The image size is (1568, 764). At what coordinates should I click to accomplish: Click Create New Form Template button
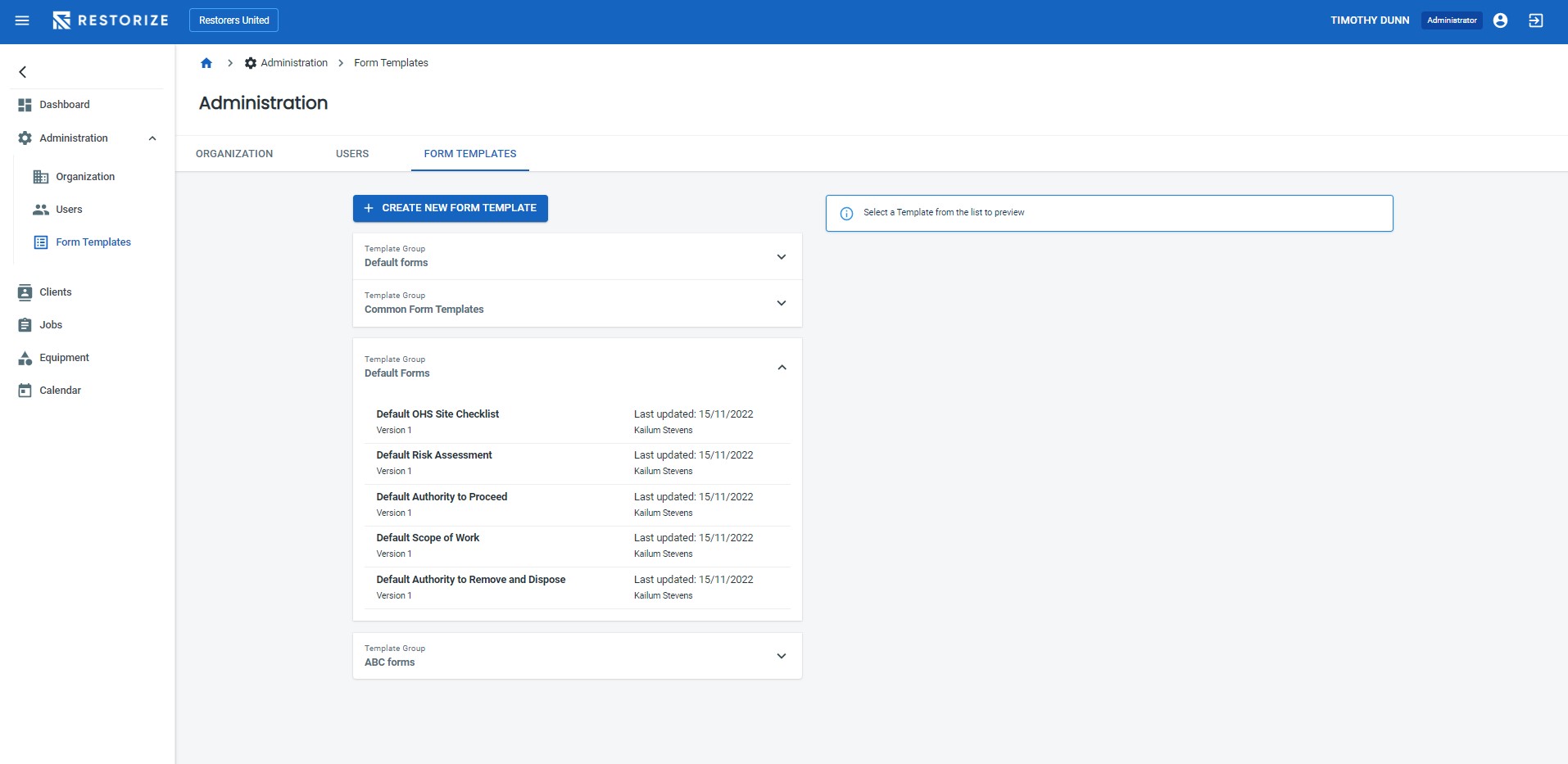pos(450,208)
